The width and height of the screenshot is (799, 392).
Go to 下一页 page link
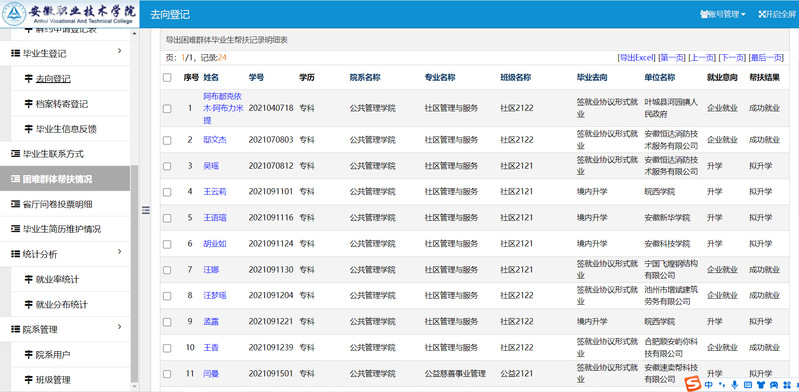coord(732,58)
